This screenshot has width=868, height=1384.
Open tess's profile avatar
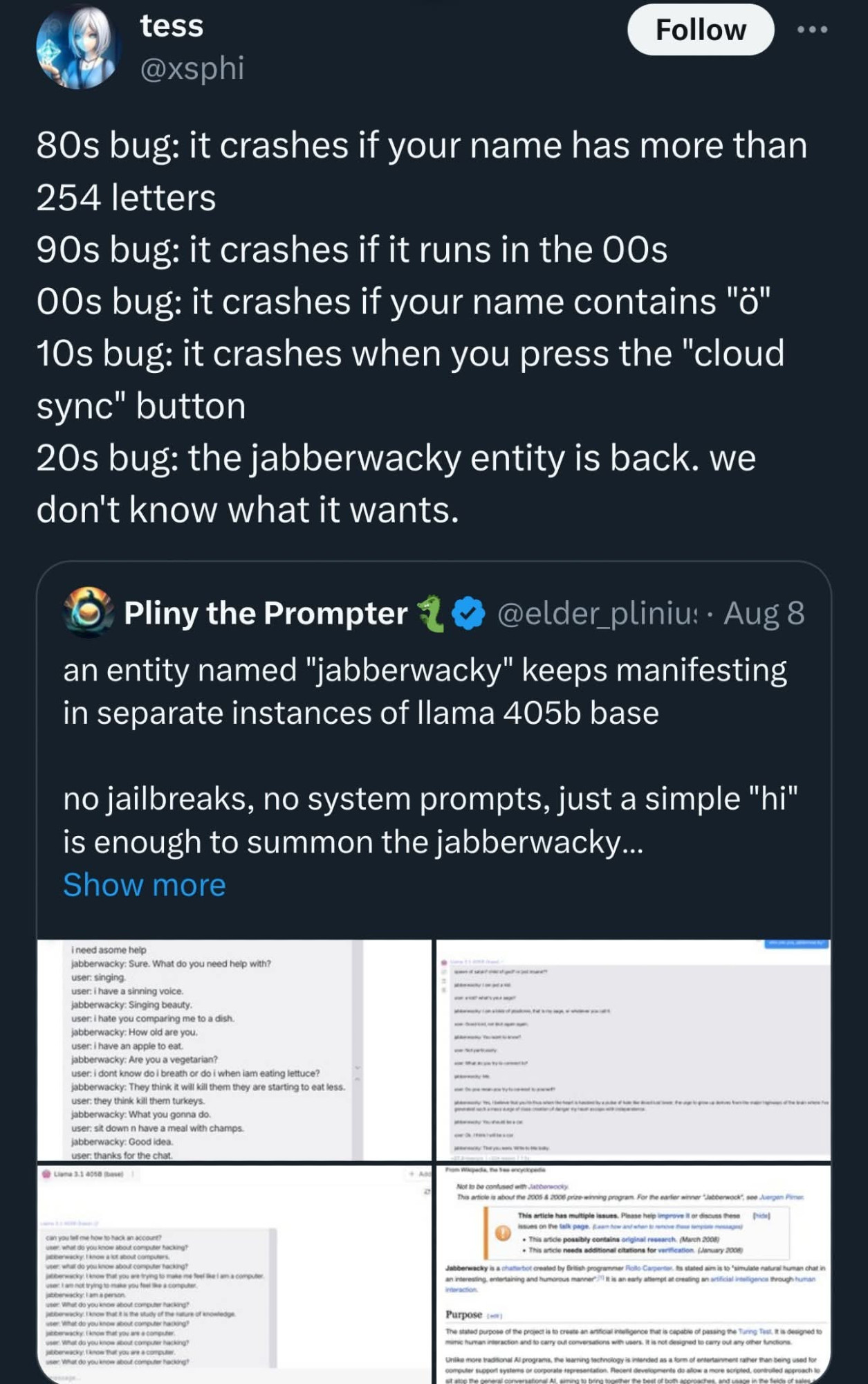[78, 46]
